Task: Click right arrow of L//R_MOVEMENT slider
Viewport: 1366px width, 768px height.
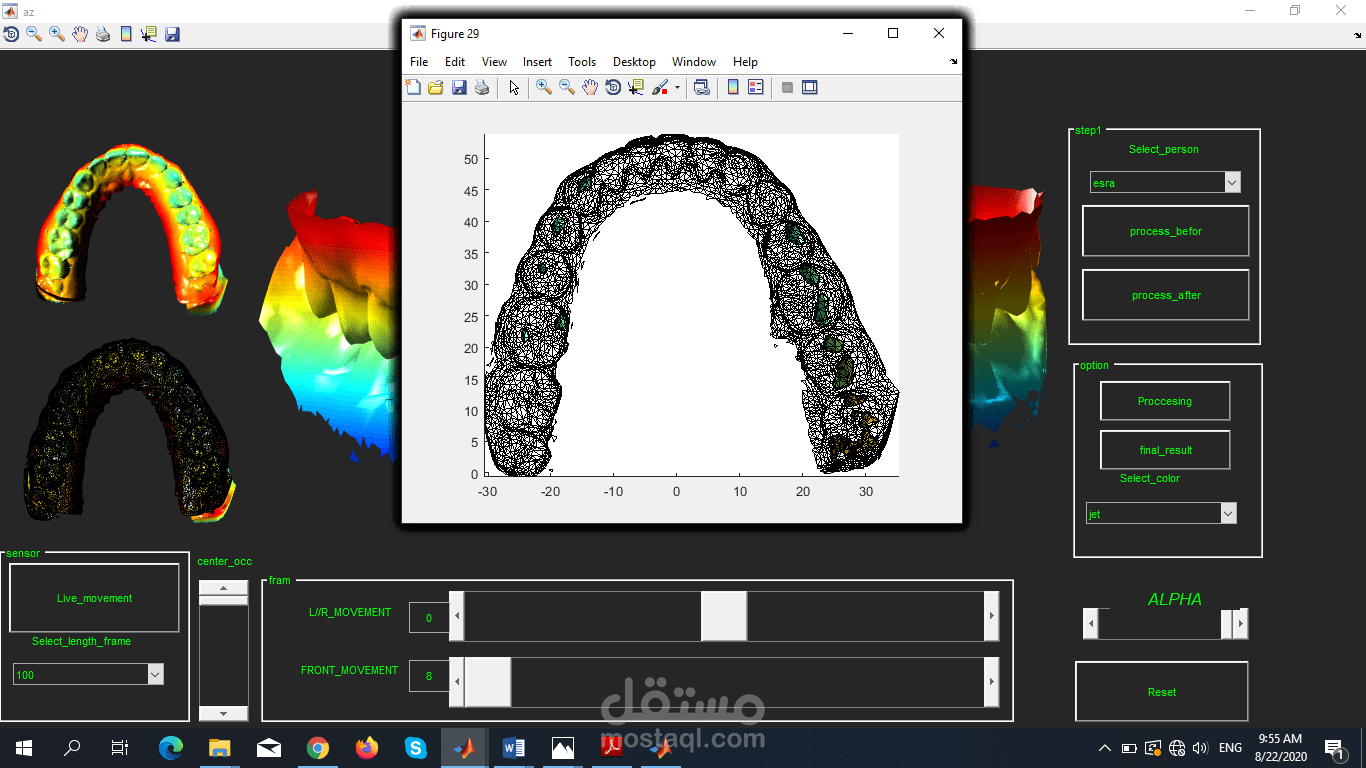Action: (x=991, y=616)
